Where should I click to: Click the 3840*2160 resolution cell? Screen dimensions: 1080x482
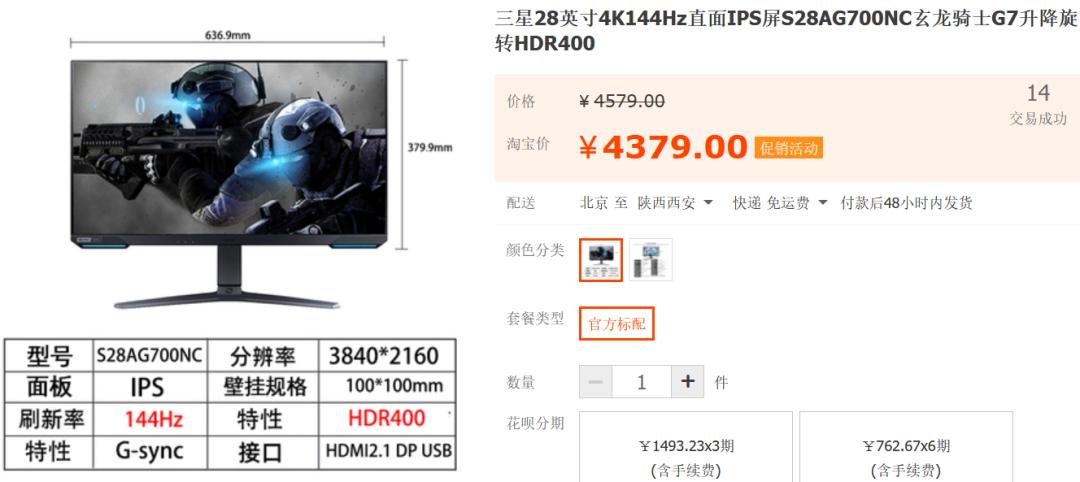point(384,356)
